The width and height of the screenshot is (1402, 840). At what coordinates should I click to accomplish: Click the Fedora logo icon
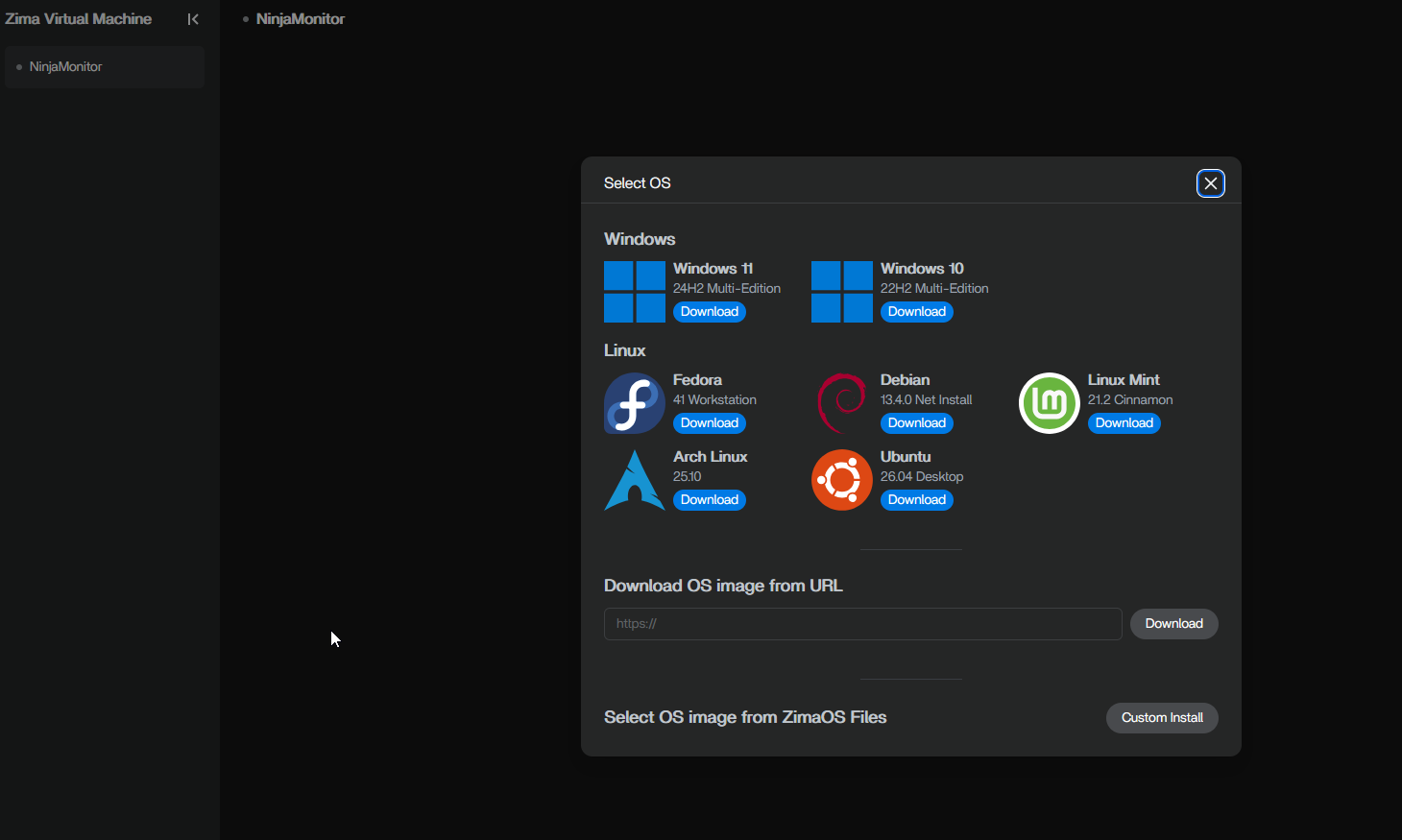point(635,403)
